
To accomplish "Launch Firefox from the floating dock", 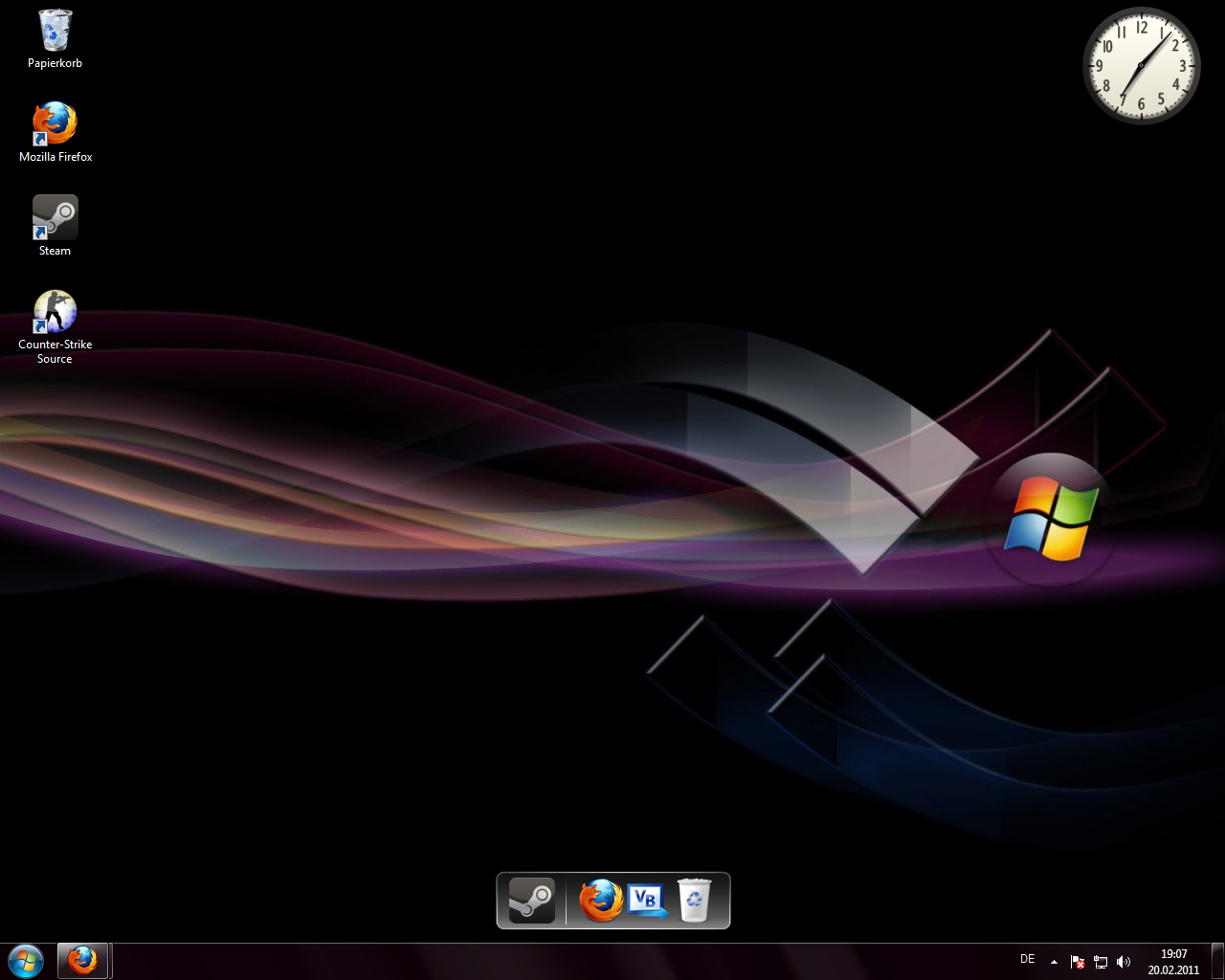I will [x=601, y=901].
